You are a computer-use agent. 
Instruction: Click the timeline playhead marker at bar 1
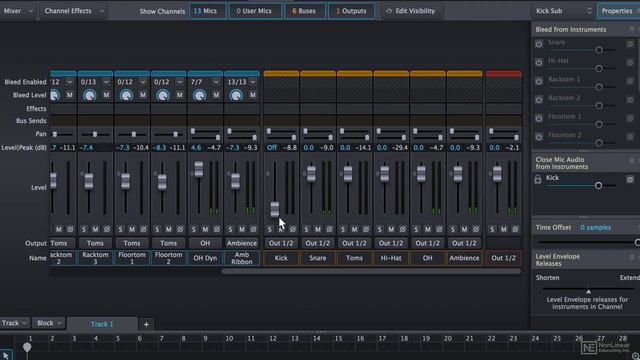pos(27,347)
